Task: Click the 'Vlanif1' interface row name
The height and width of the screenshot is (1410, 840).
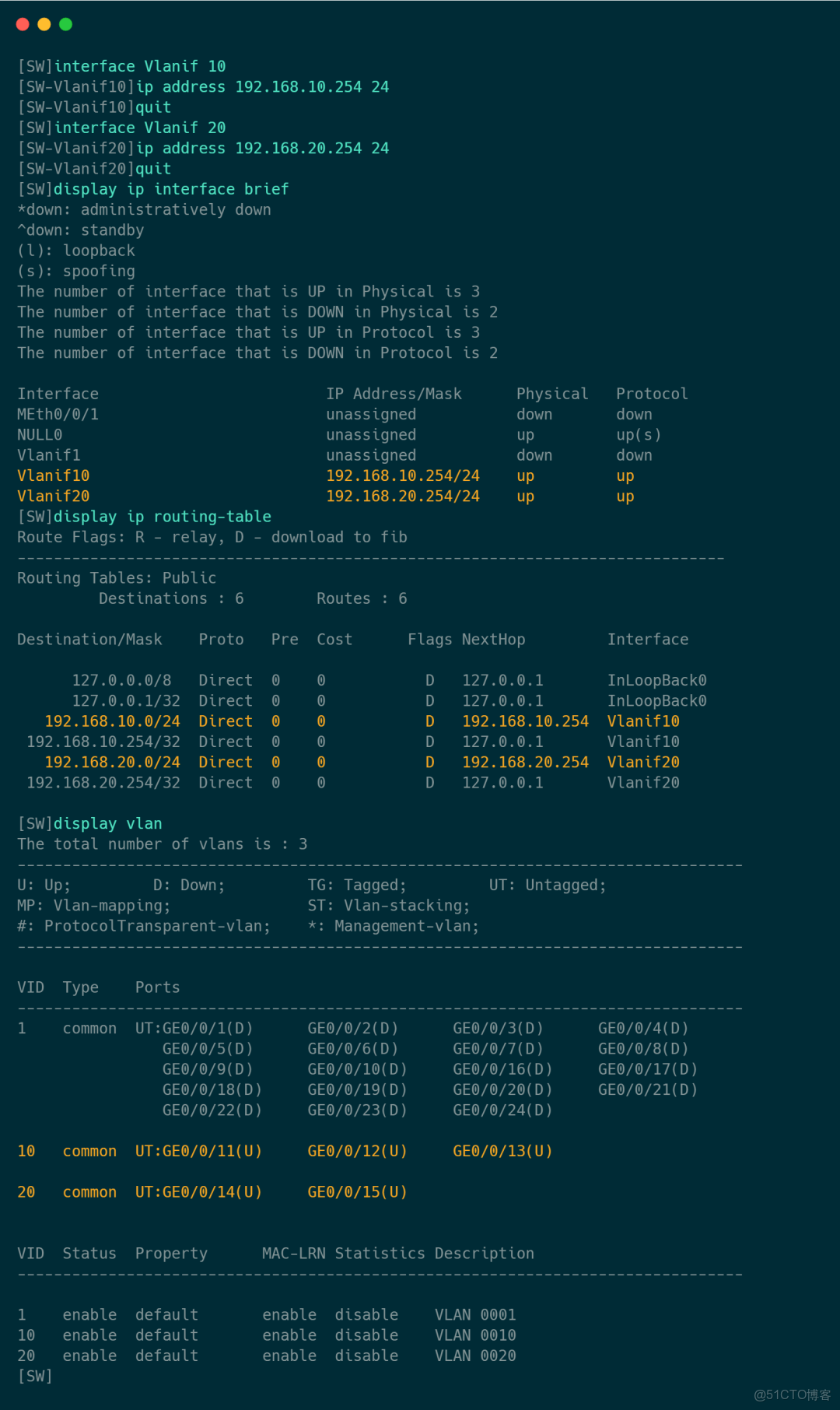Action: [49, 455]
